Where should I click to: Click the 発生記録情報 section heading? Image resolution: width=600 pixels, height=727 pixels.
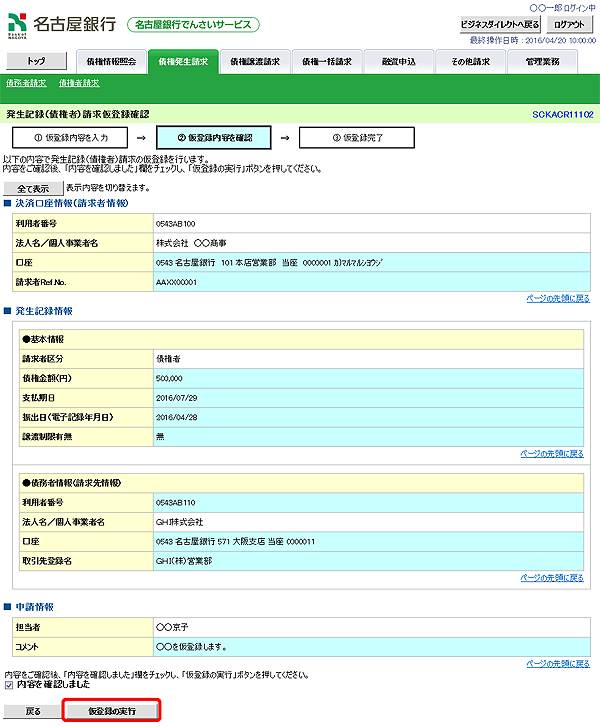click(44, 312)
